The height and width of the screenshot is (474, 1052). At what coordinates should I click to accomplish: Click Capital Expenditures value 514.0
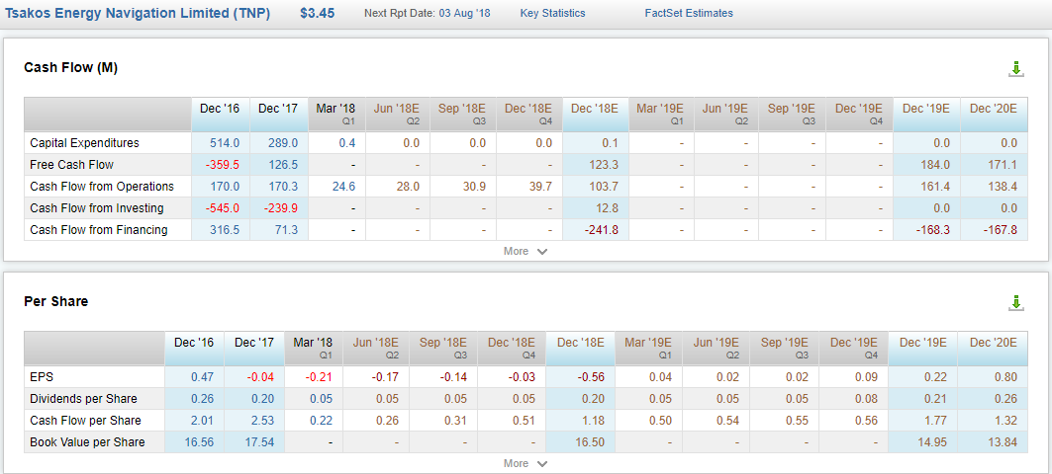[227, 143]
